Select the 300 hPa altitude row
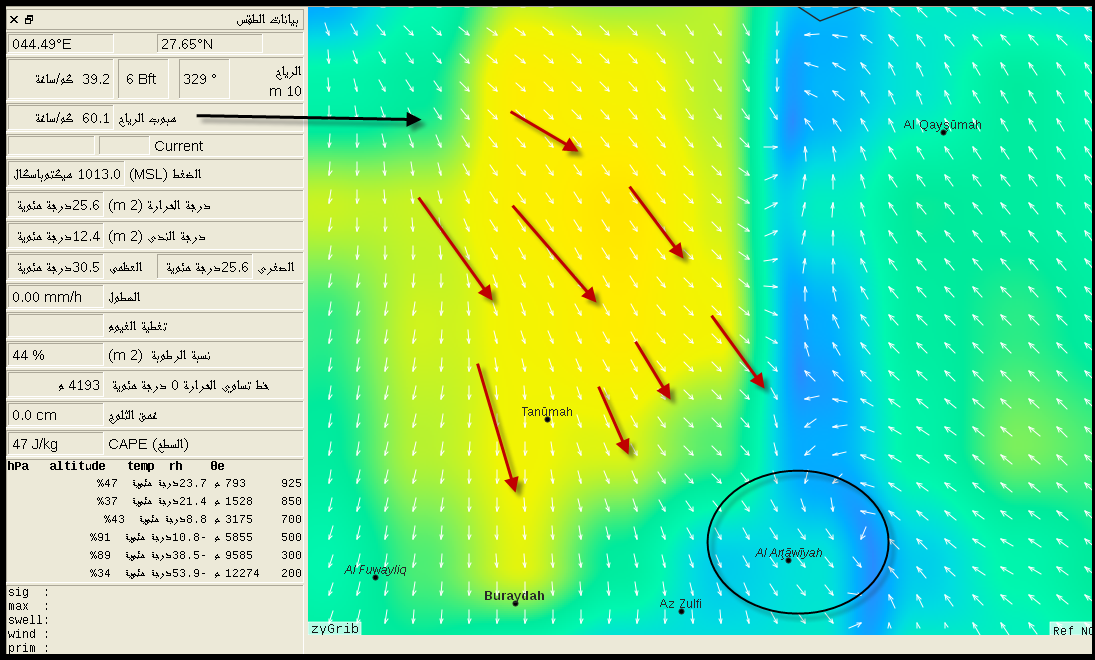1095x660 pixels. [154, 556]
